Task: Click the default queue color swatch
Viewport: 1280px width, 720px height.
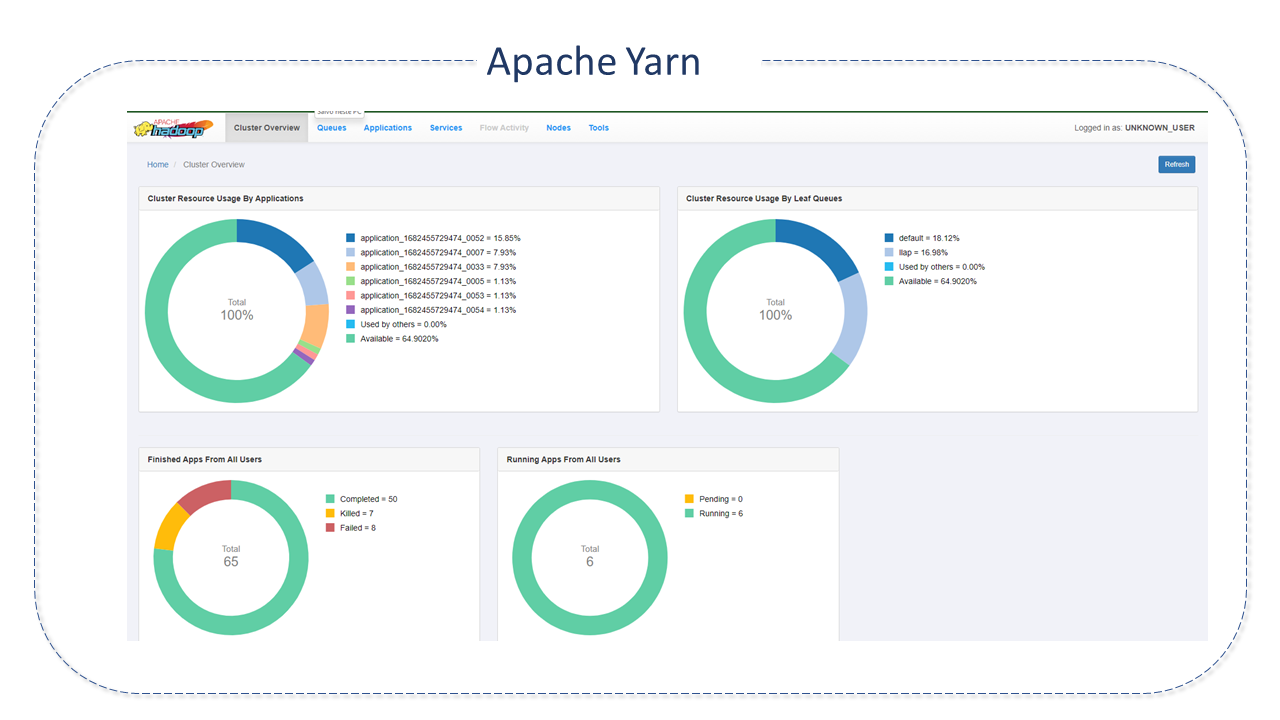Action: coord(889,238)
